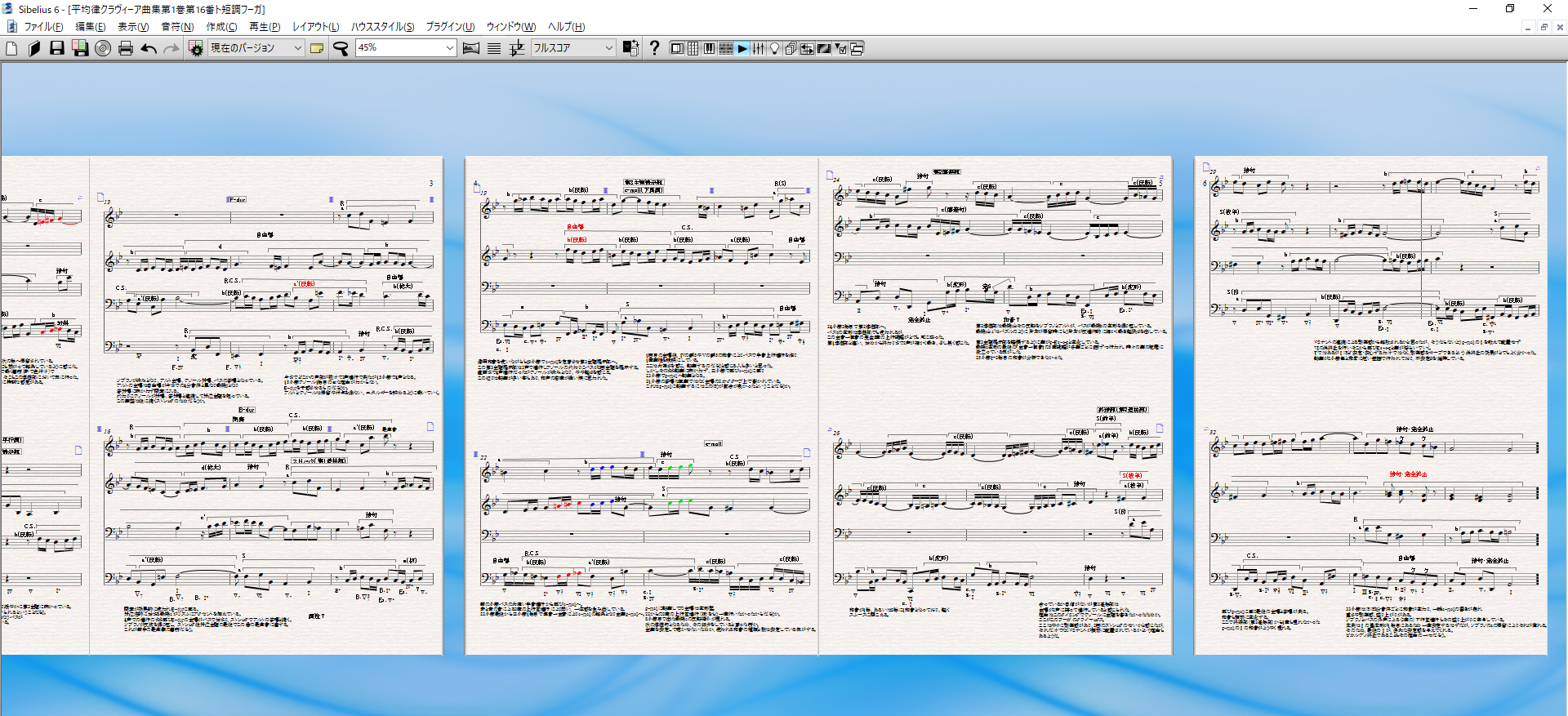Open the 作成(C) menu
Viewport: 1568px width, 716px height.
(221, 27)
